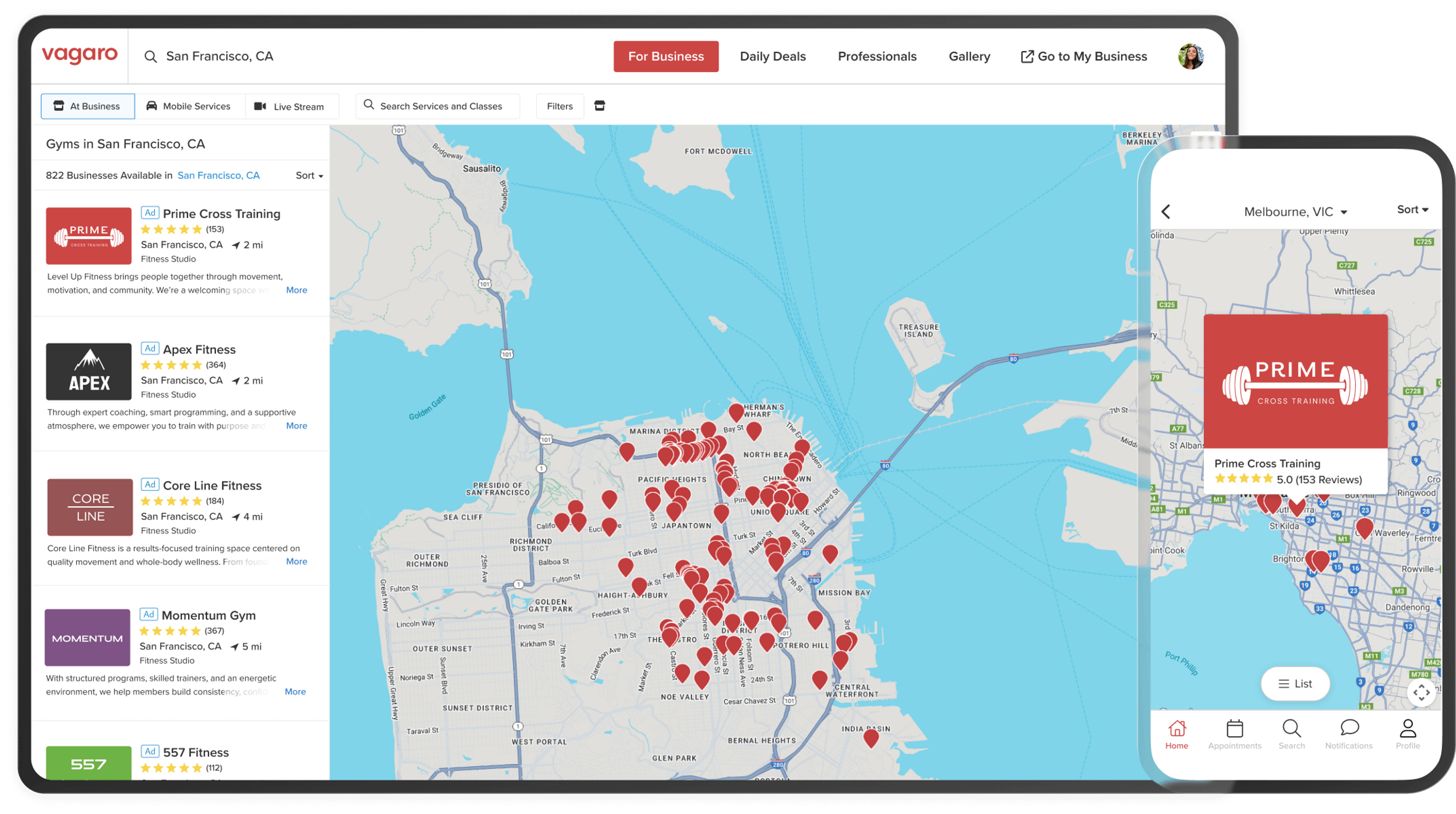Open the Sort dropdown on mobile

tap(1412, 210)
